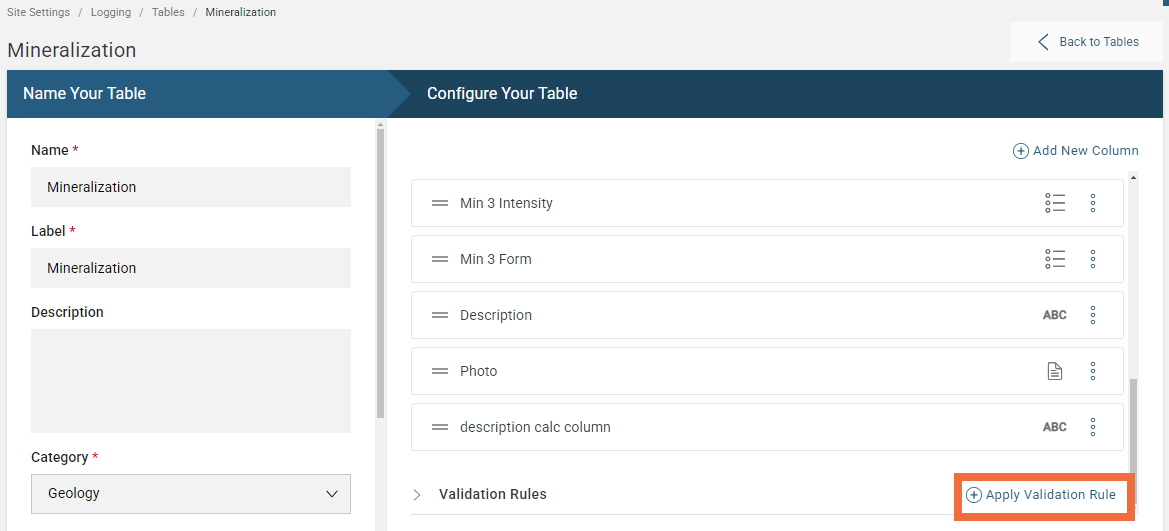Select the Configure Your Table step
Image resolution: width=1169 pixels, height=531 pixels.
pos(502,94)
